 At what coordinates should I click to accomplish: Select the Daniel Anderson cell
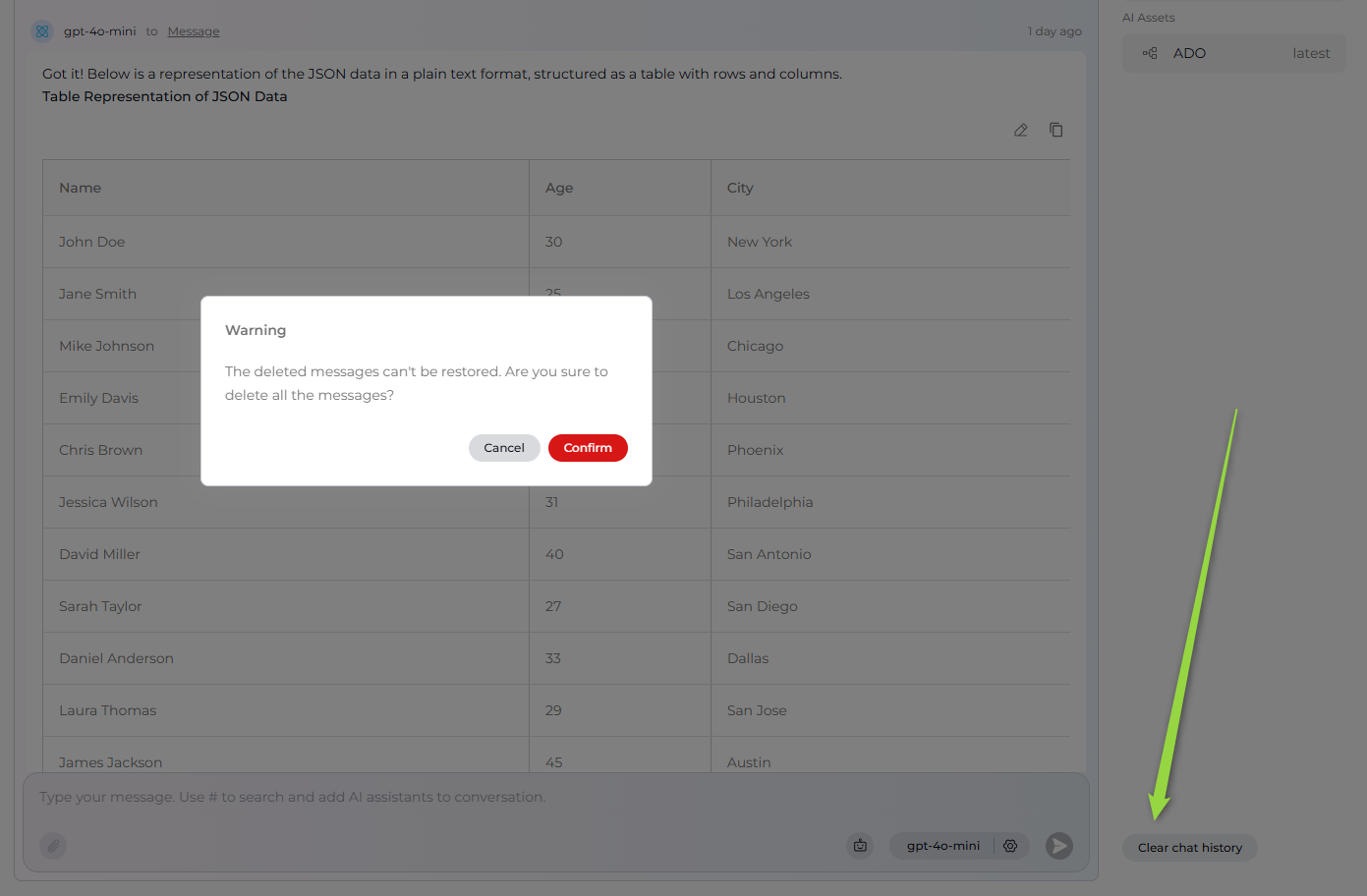point(286,658)
